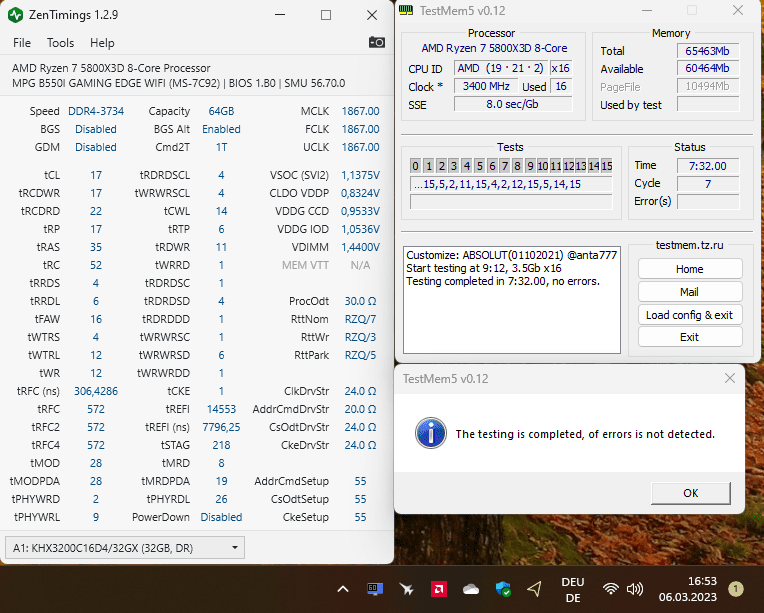Click AddrCmdDrvStr 20.0 Ω value
The height and width of the screenshot is (613, 764).
click(x=360, y=409)
